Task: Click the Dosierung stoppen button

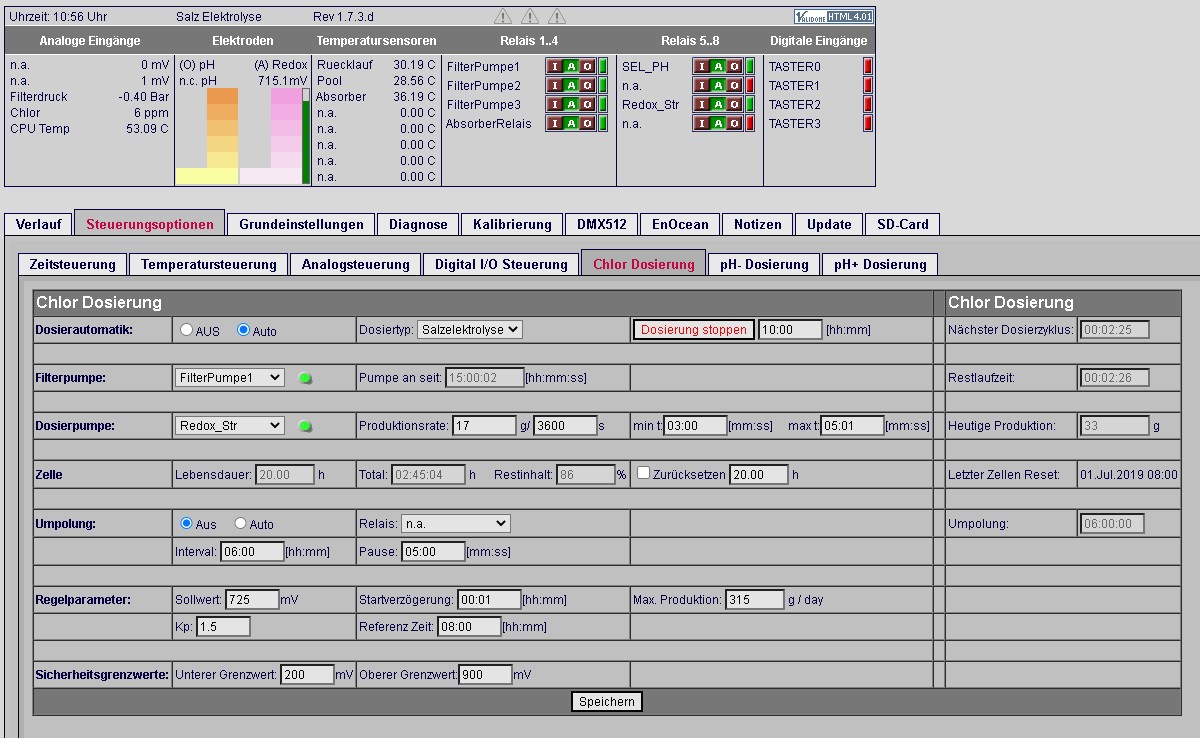Action: pyautogui.click(x=693, y=329)
